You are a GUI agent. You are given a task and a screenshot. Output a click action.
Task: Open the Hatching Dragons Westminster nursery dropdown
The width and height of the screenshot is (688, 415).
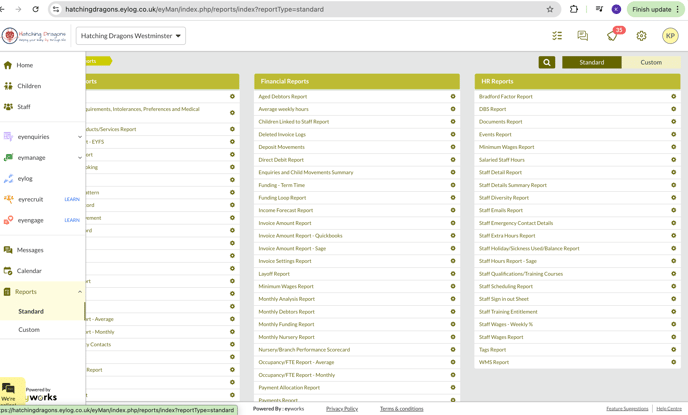coord(131,36)
